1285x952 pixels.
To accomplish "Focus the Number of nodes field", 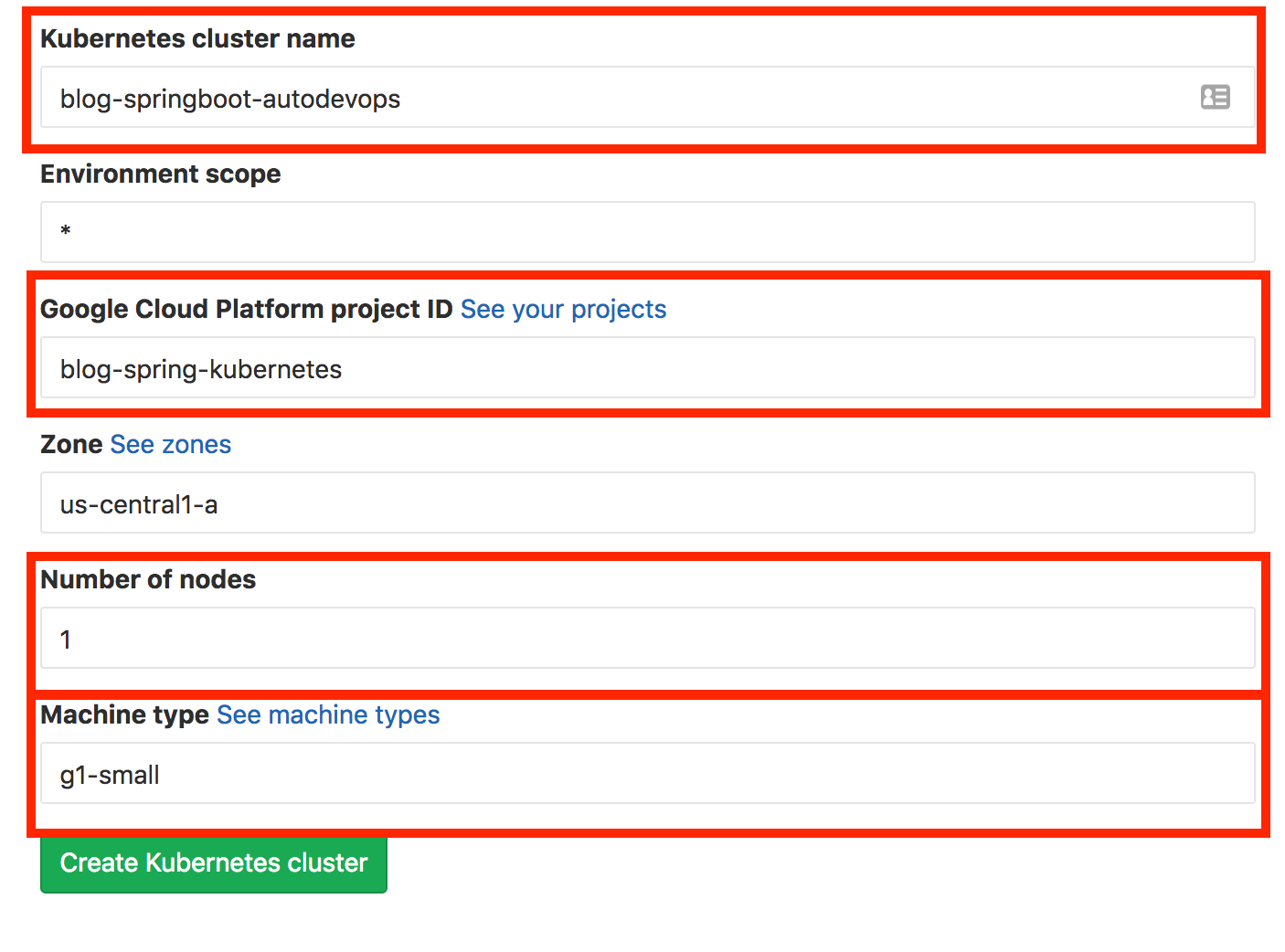I will [647, 638].
